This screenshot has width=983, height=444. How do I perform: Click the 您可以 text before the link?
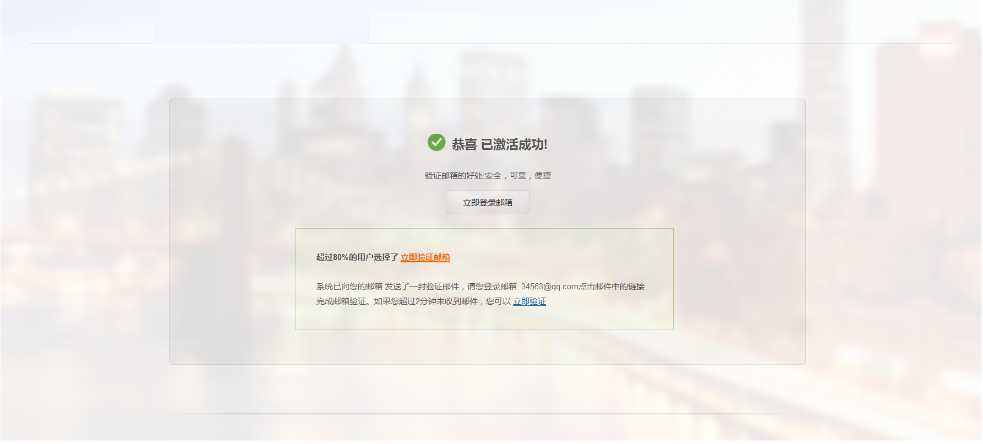pyautogui.click(x=498, y=301)
